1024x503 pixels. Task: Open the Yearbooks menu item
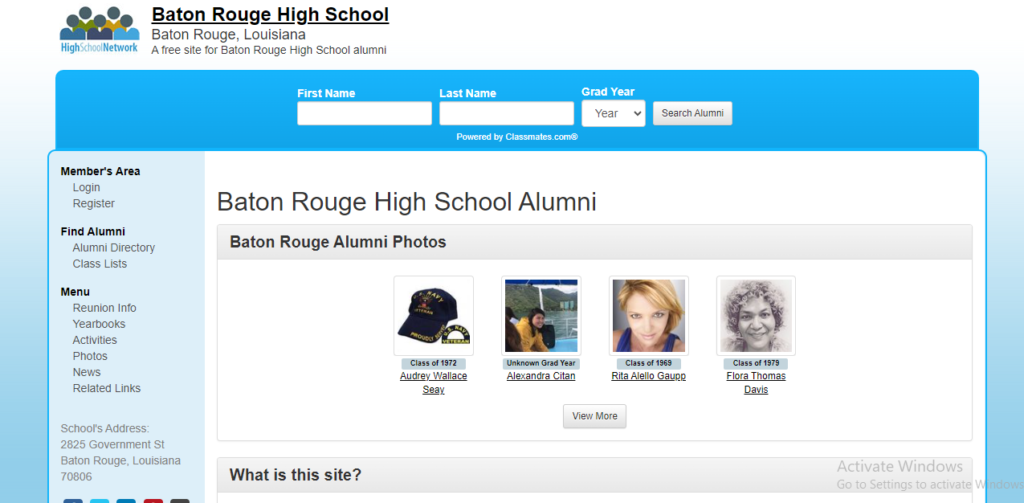click(98, 324)
